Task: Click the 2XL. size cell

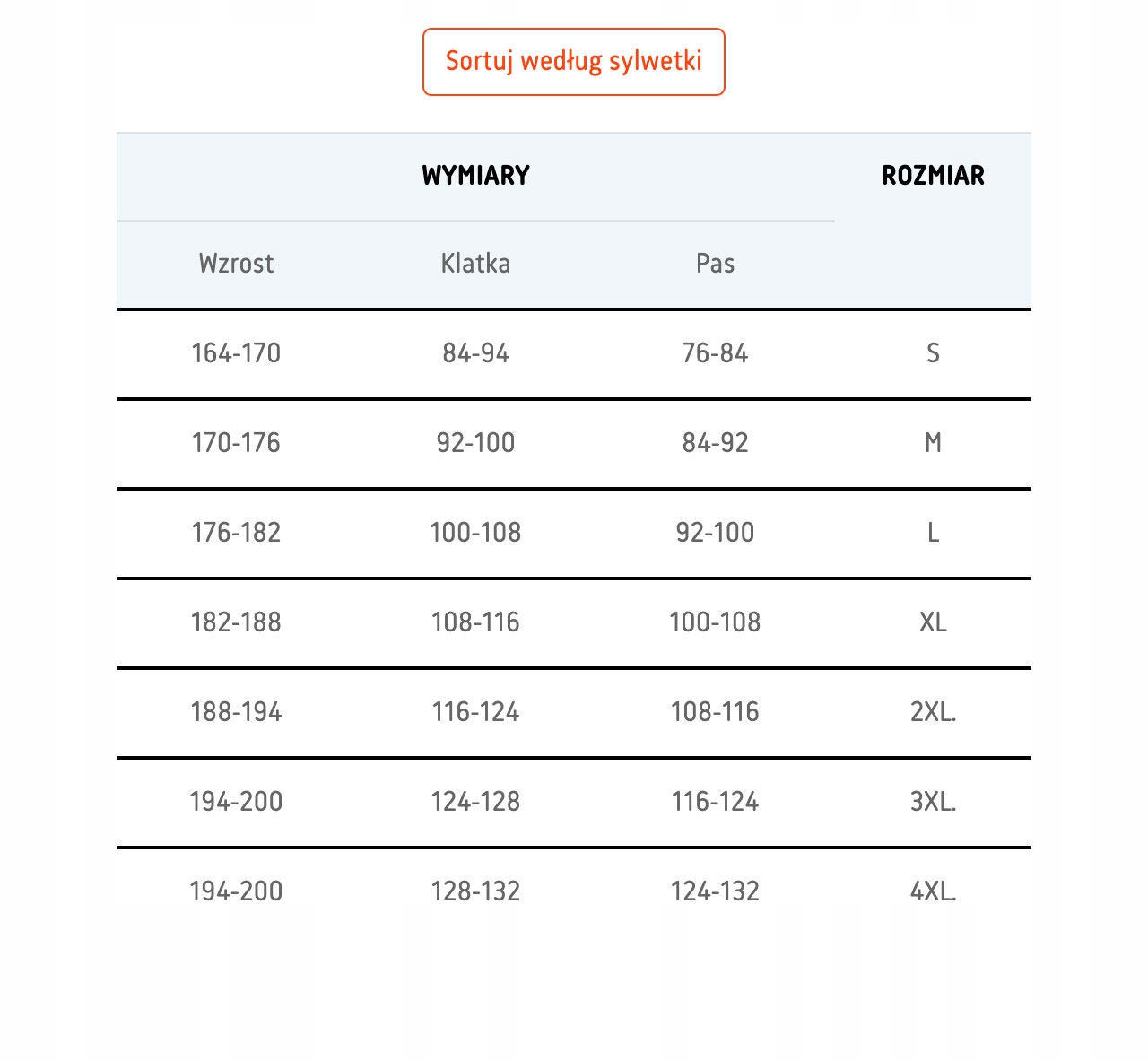Action: tap(933, 712)
